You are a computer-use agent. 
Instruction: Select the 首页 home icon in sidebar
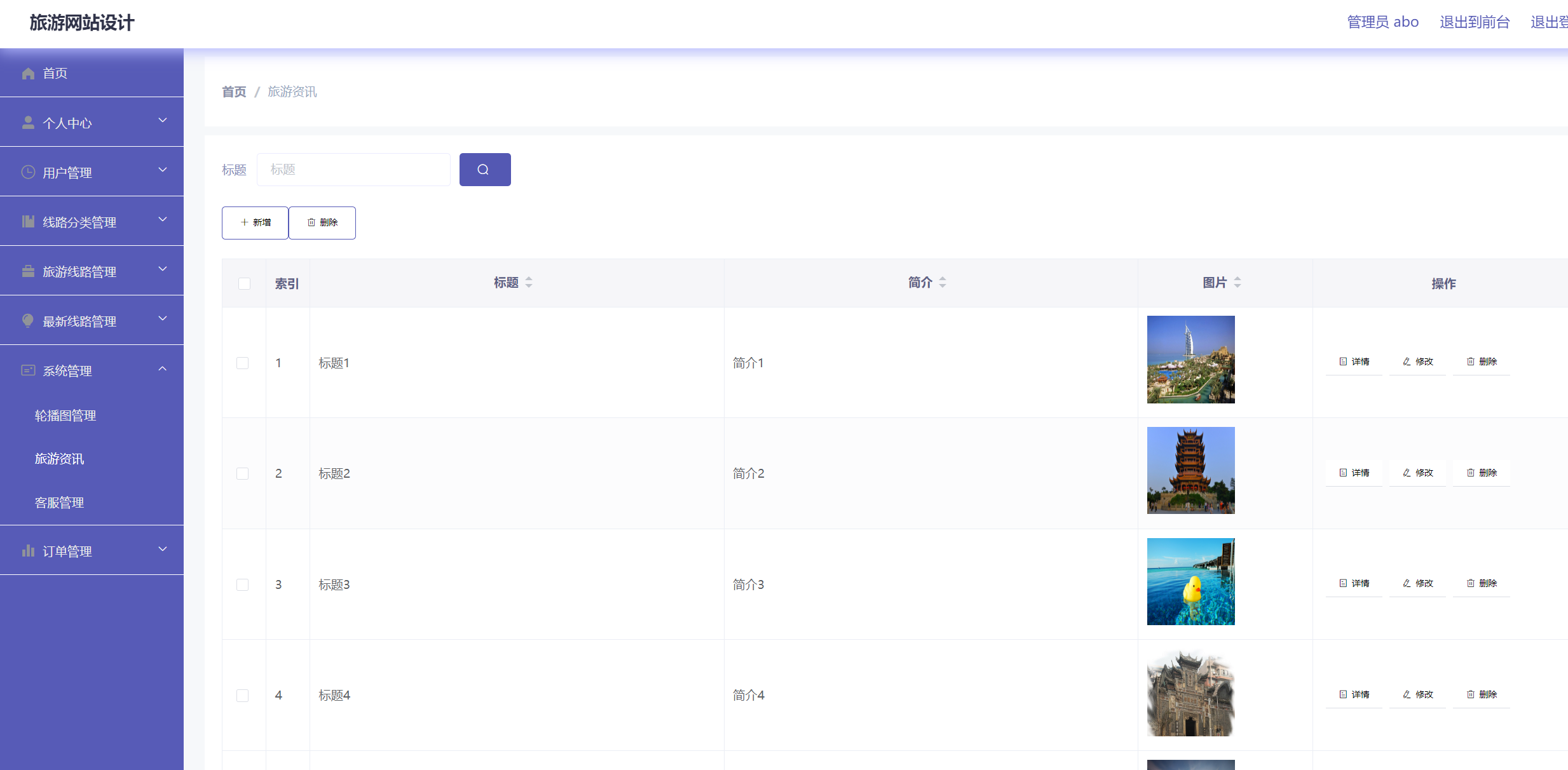[x=28, y=73]
